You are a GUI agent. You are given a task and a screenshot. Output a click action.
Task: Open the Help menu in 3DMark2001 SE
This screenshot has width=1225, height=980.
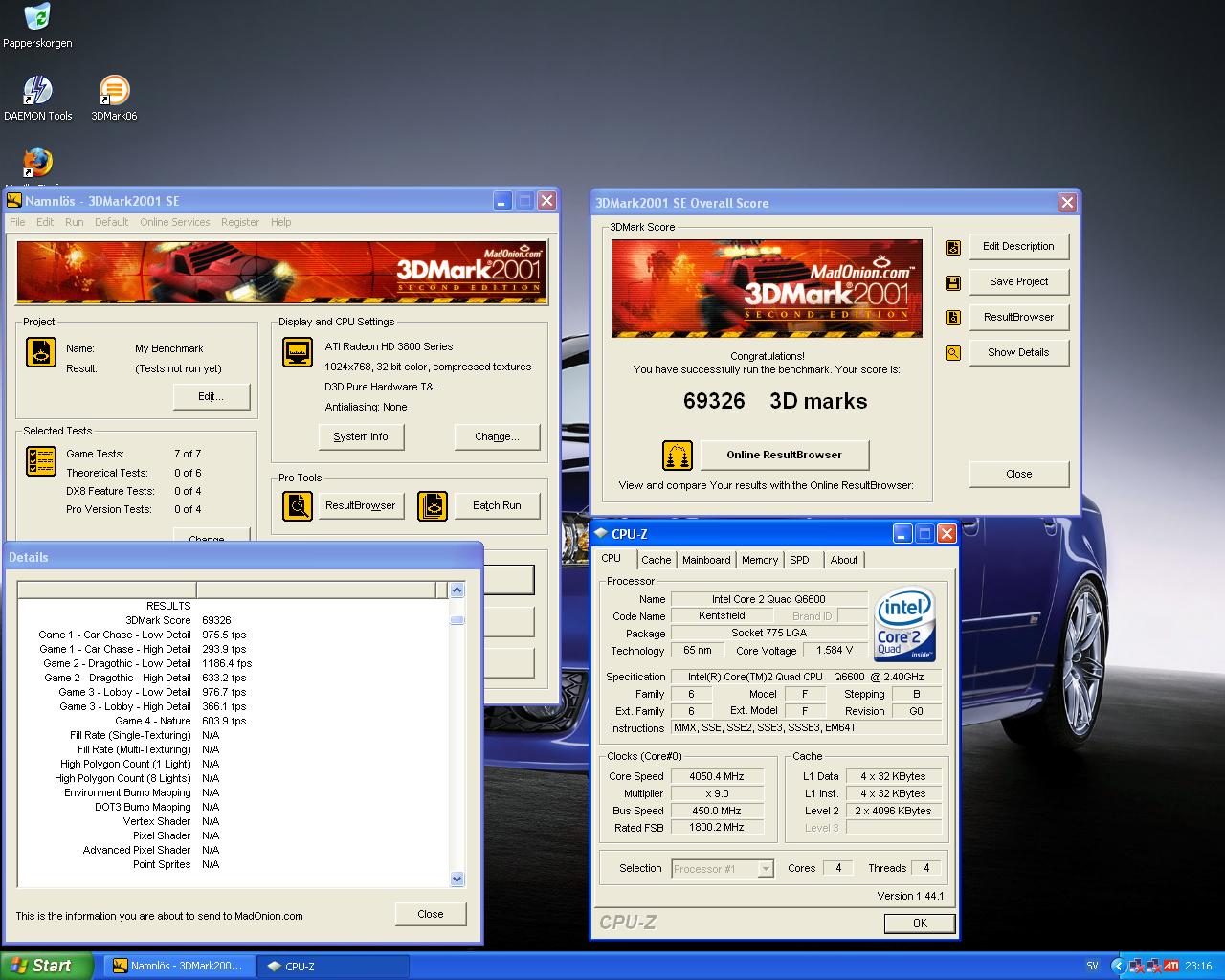280,222
